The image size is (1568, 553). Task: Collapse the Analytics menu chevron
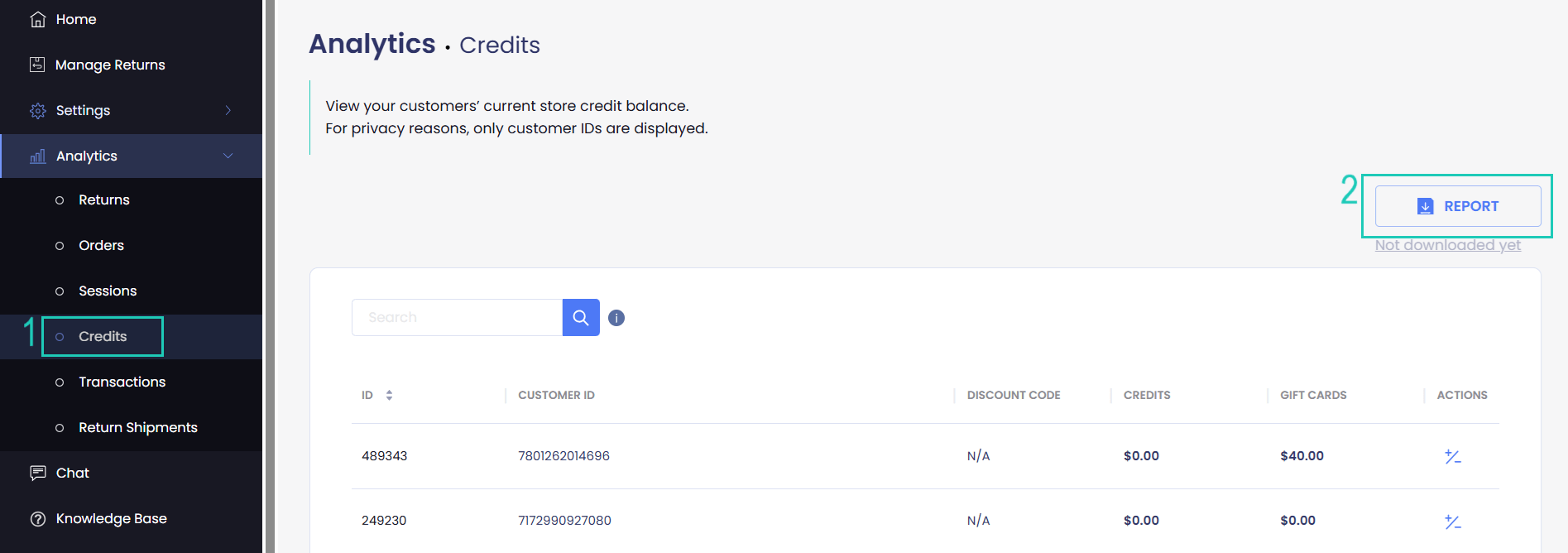(228, 156)
